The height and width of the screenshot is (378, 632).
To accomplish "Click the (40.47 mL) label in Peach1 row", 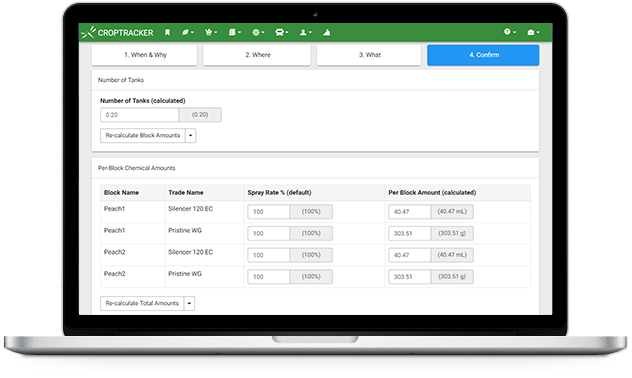I will click(452, 212).
